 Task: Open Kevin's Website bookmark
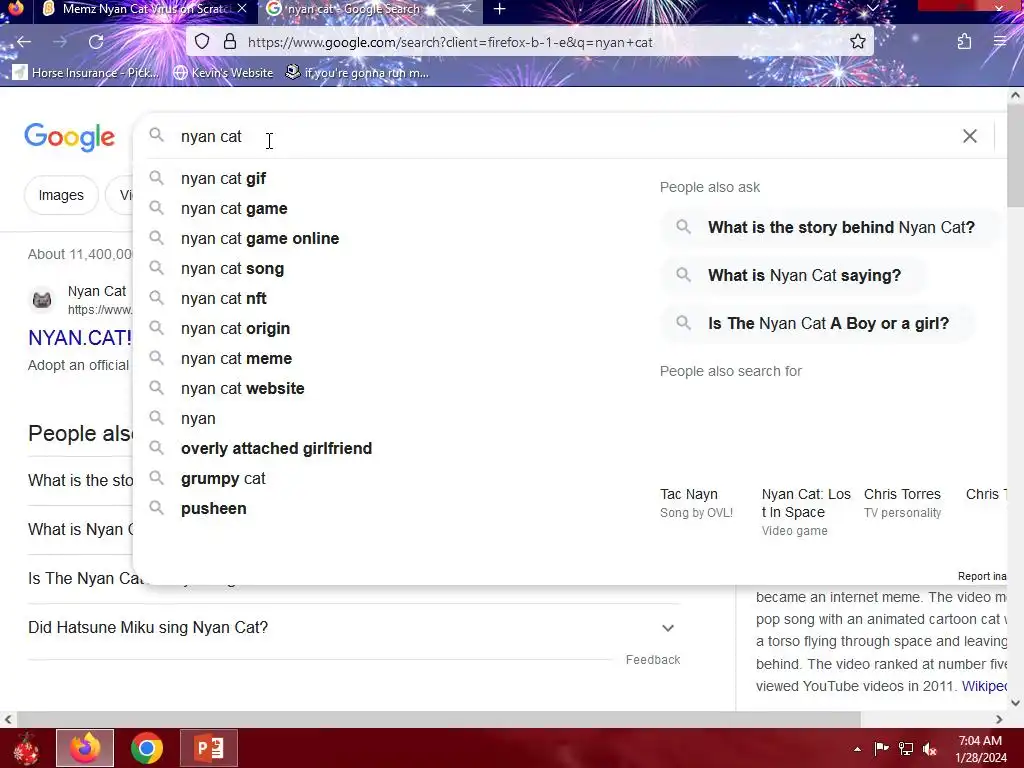(223, 72)
